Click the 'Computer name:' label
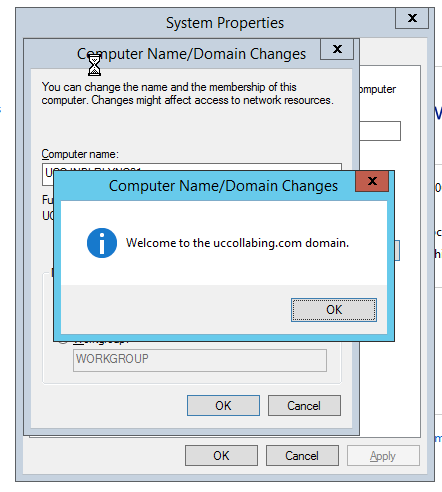This screenshot has height=492, width=442. point(80,154)
